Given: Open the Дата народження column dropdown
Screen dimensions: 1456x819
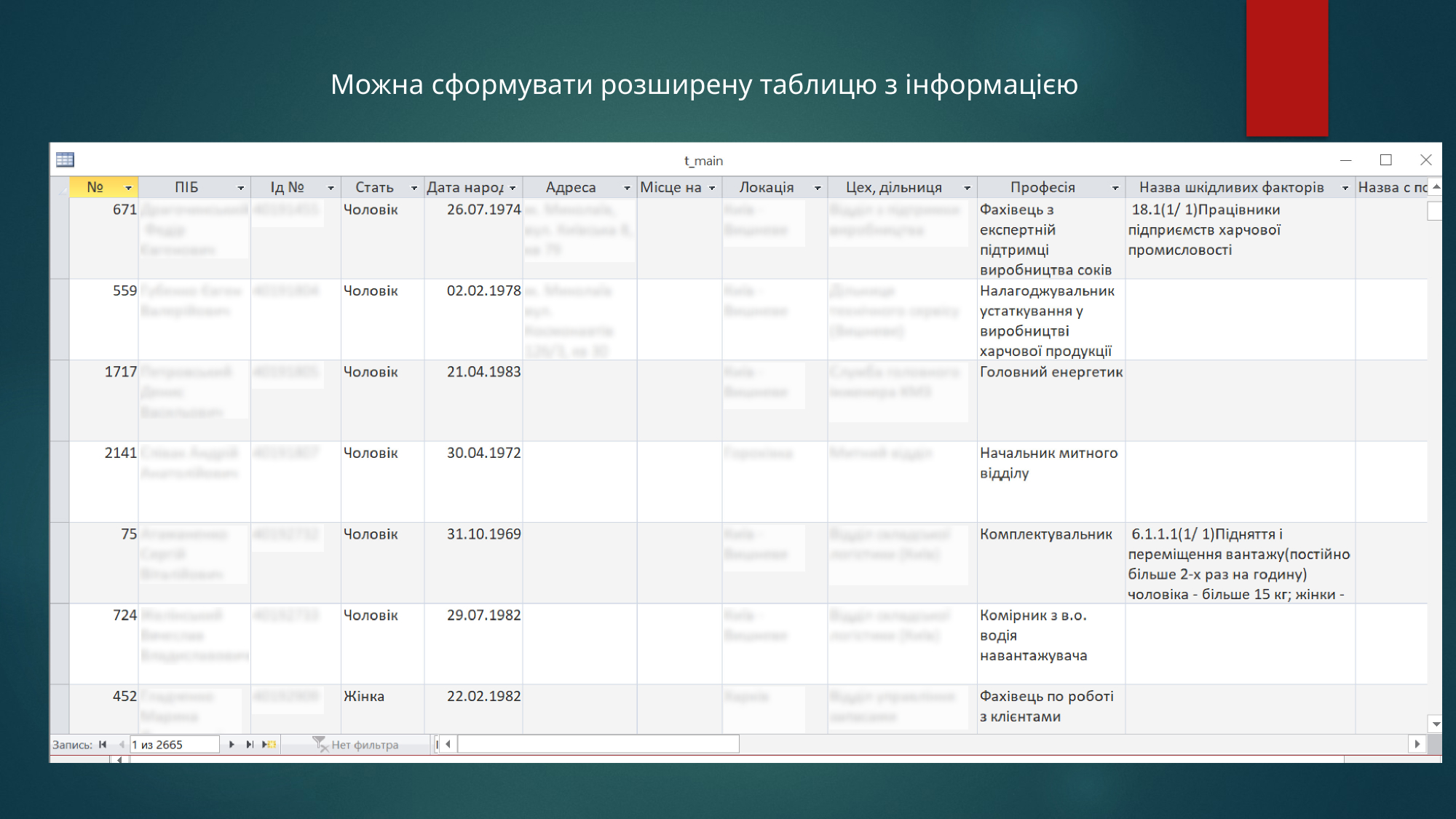Looking at the screenshot, I should click(513, 188).
